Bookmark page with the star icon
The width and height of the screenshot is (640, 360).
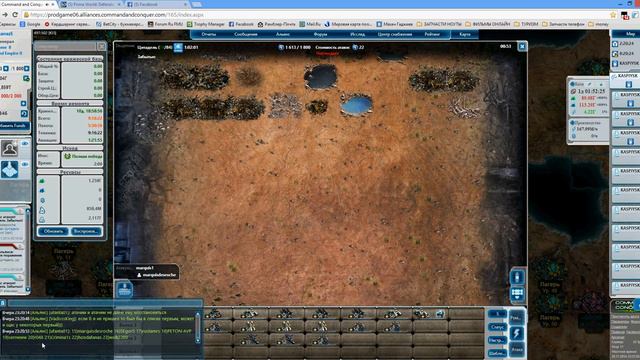(x=613, y=15)
